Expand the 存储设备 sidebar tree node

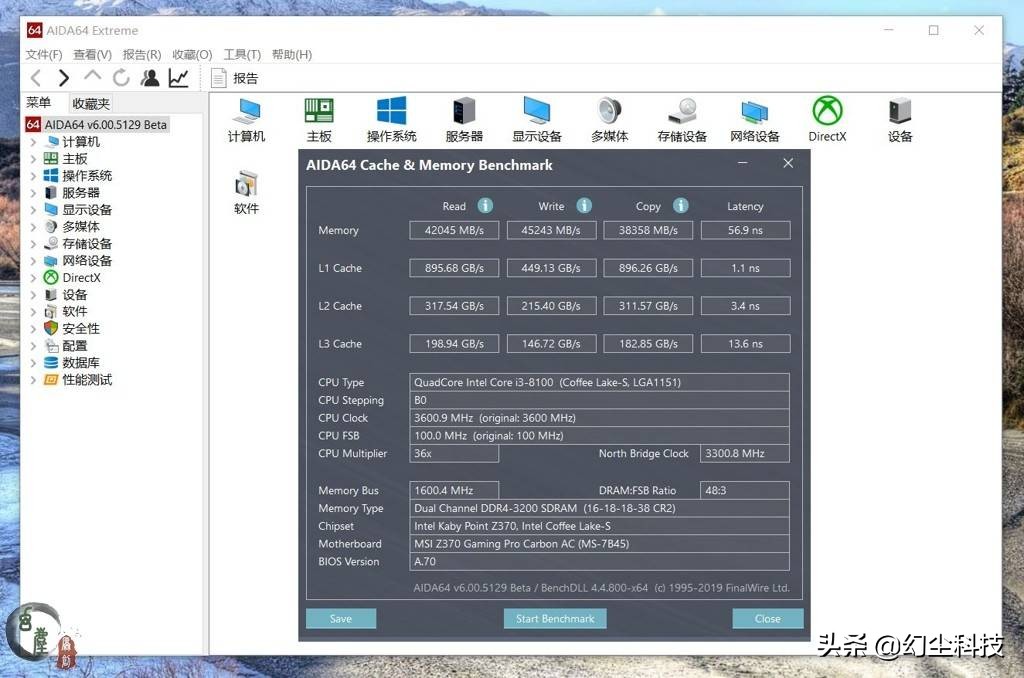pos(34,243)
